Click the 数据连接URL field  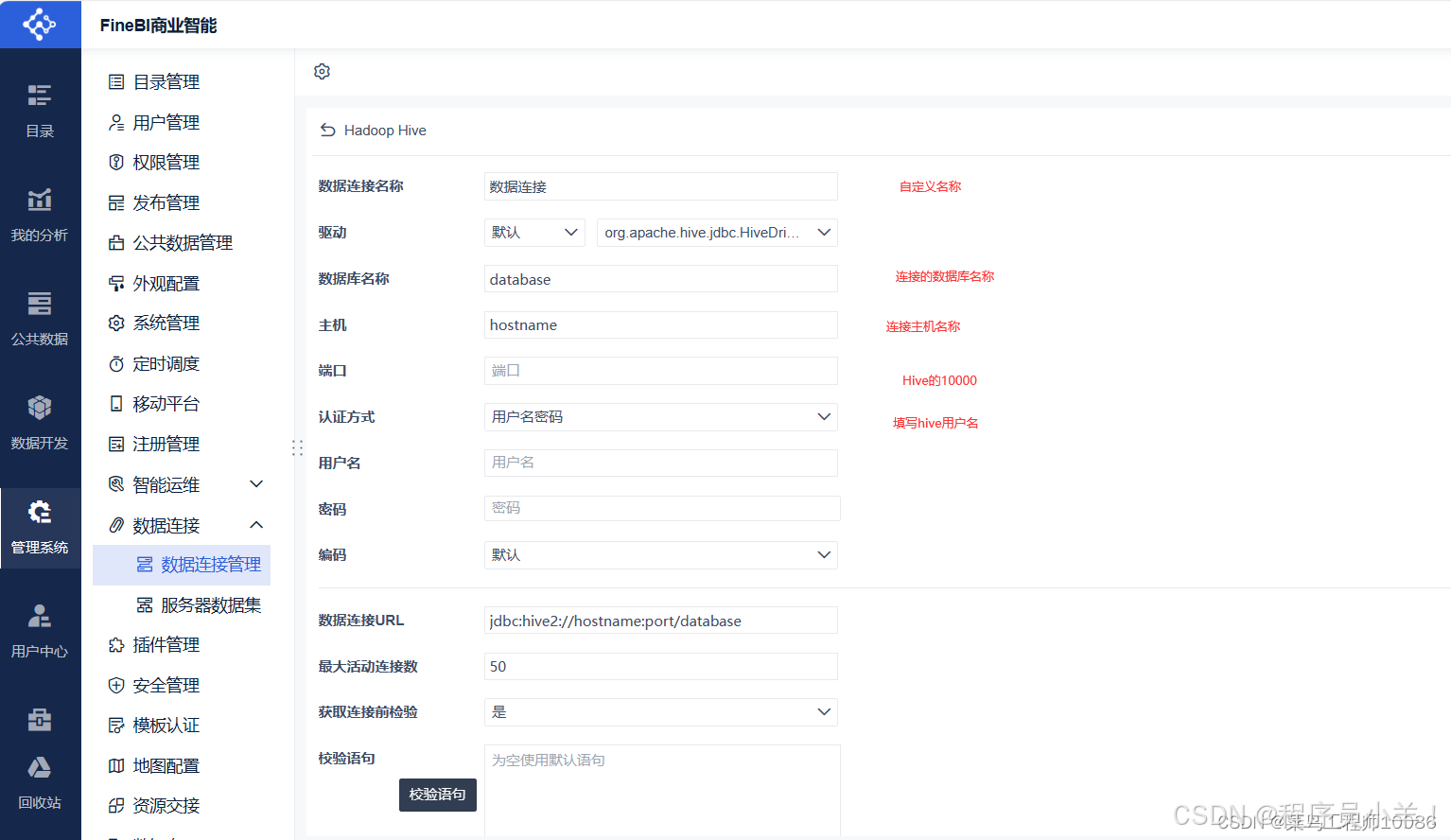(661, 621)
